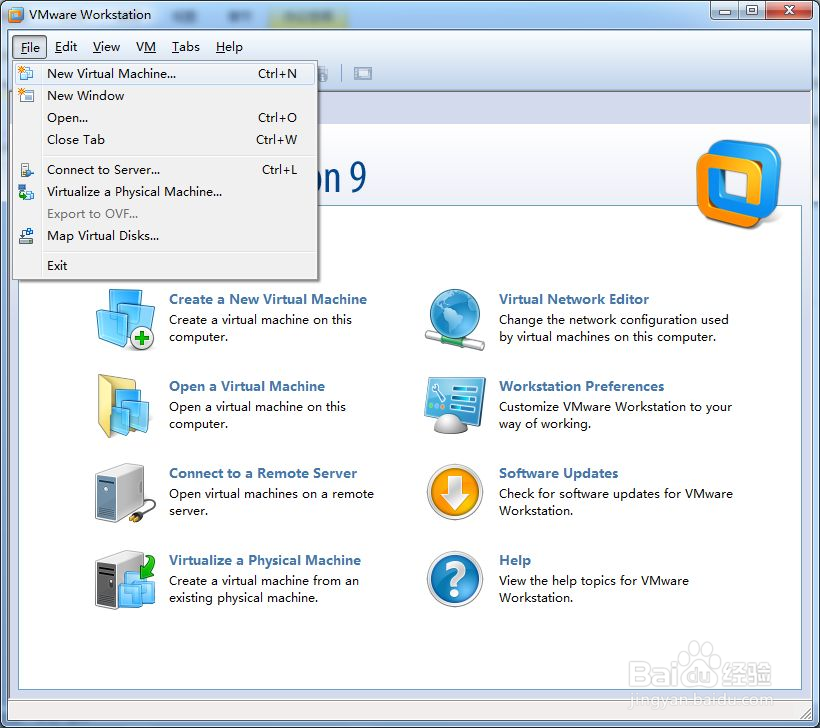Click the New Window menu icon
820x728 pixels.
(26, 95)
